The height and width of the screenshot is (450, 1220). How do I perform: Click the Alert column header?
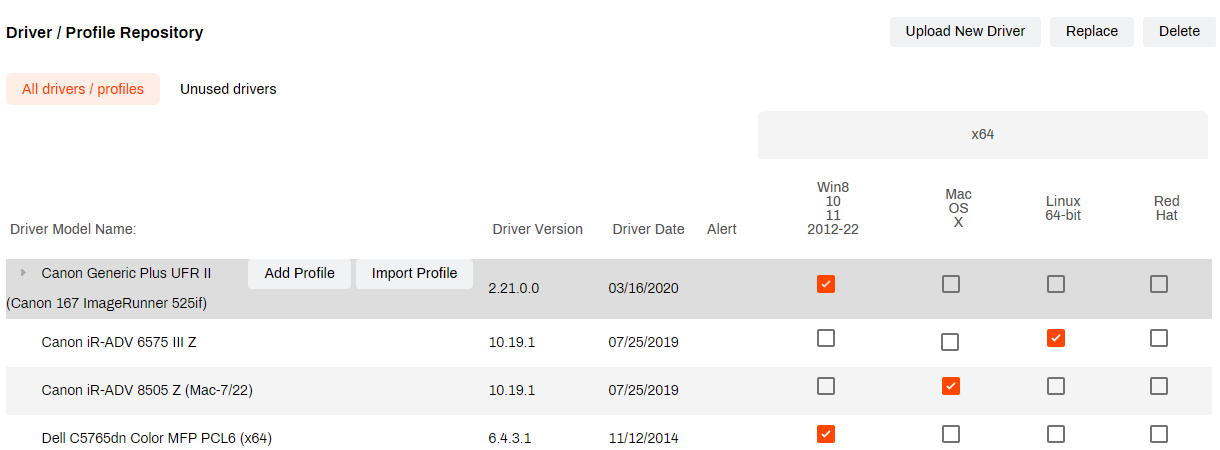(722, 229)
